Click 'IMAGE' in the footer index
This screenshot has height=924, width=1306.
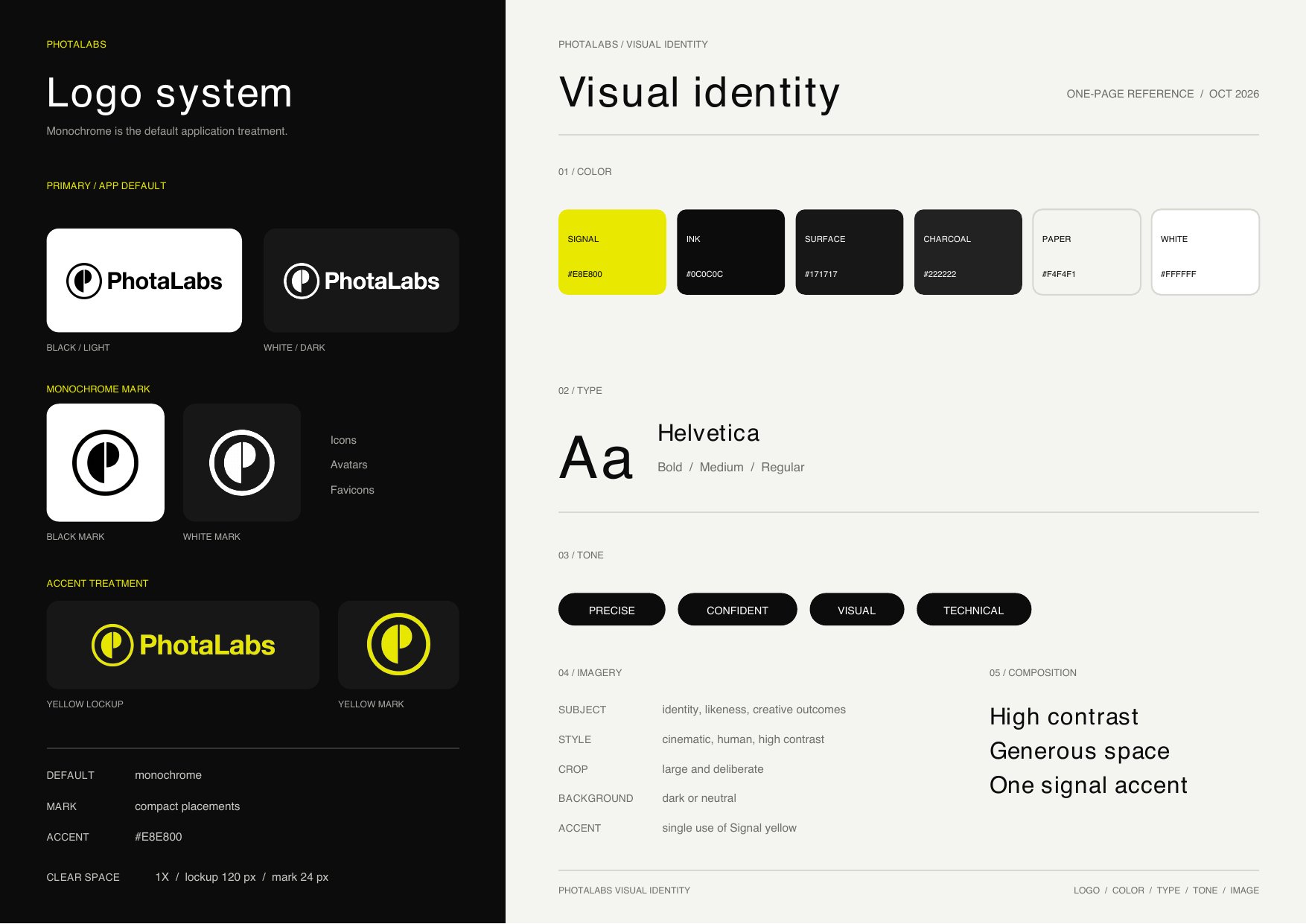(1244, 890)
